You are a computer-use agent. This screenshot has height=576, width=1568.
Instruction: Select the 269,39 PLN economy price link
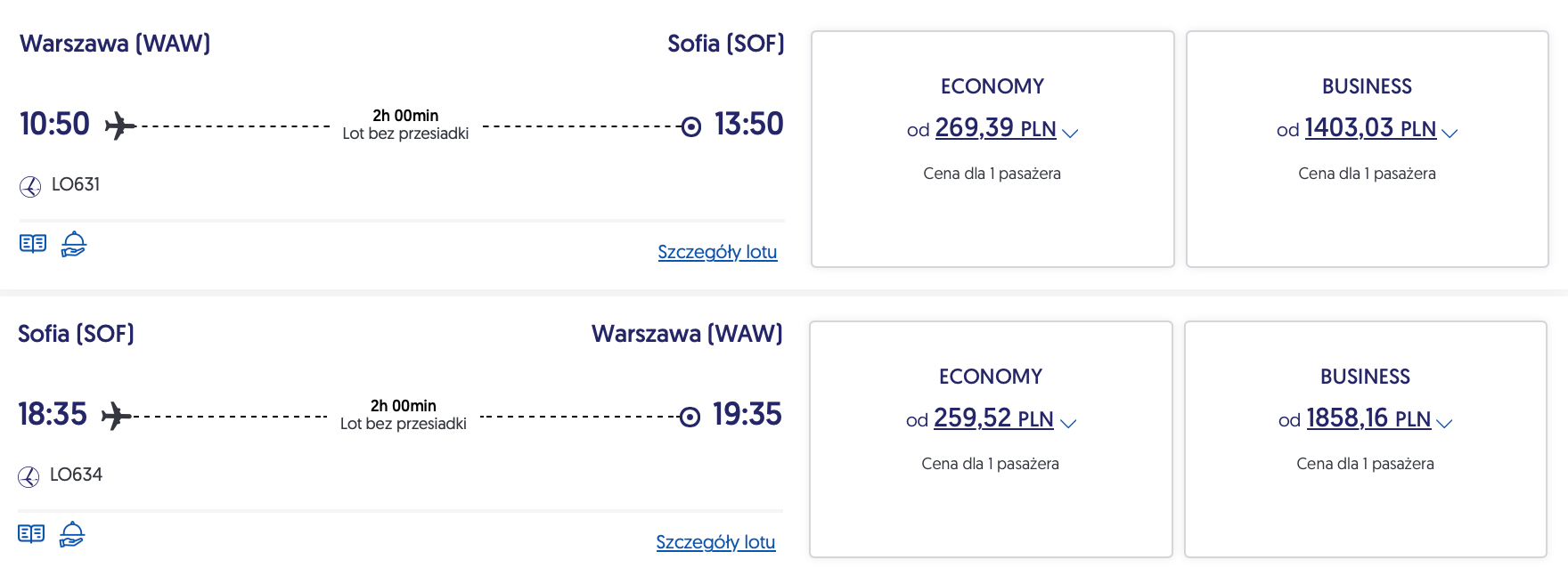[994, 128]
